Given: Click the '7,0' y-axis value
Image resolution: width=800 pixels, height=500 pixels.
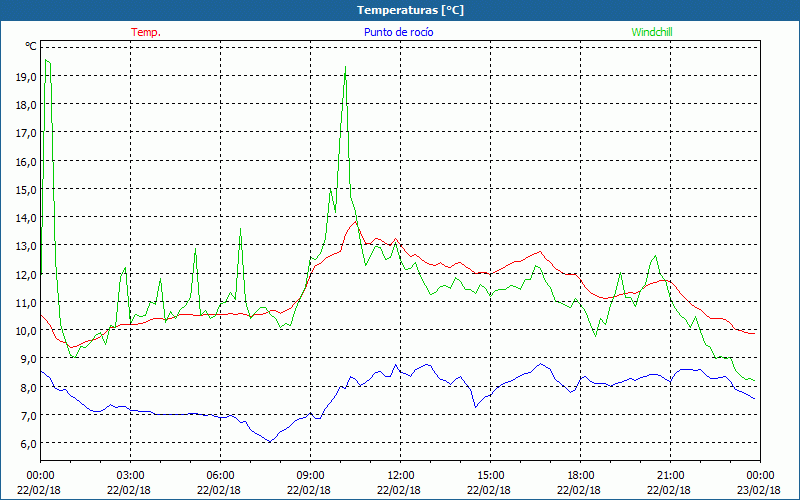Looking at the screenshot, I should click(28, 415).
